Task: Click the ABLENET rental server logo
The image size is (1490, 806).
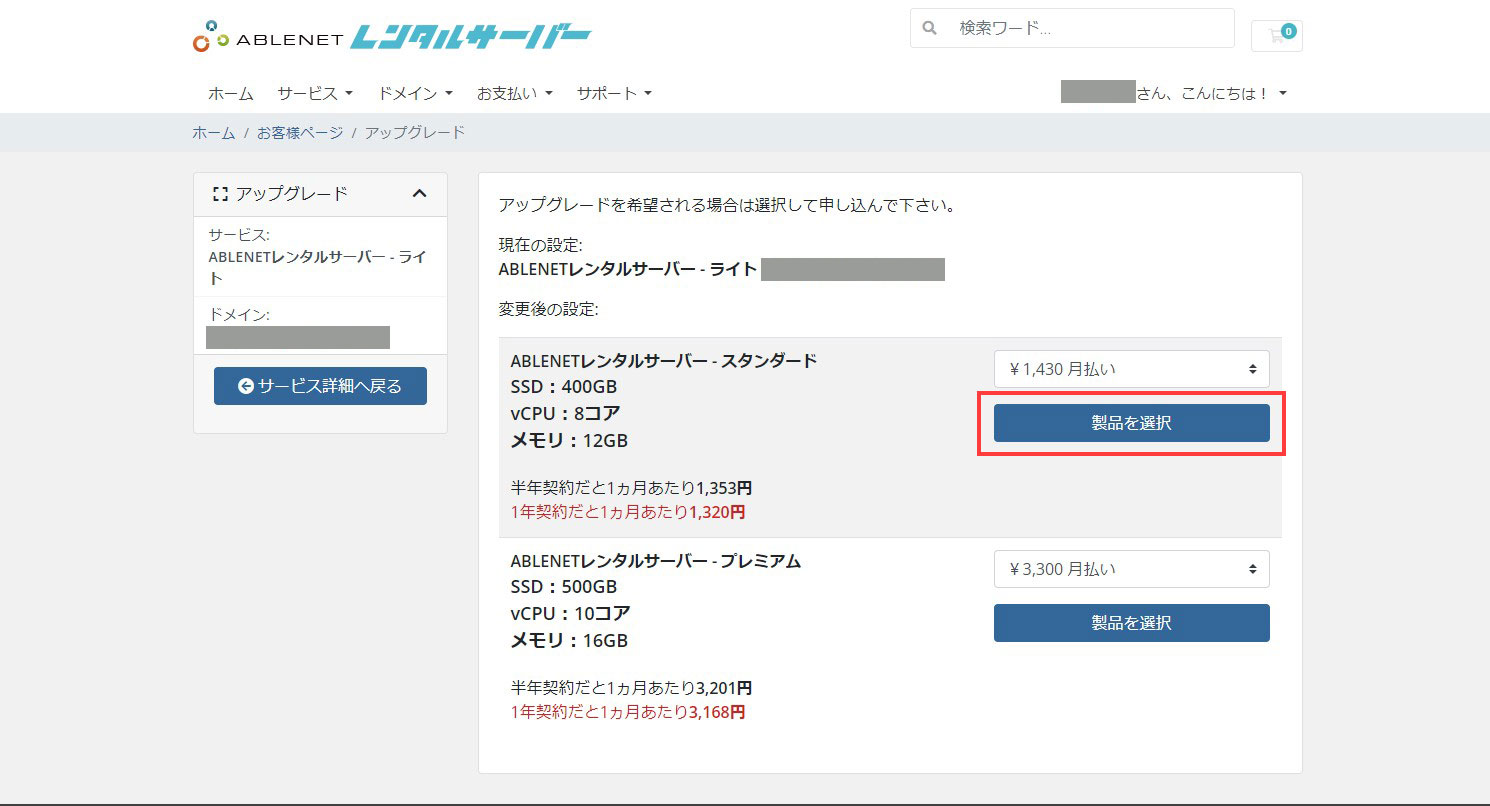Action: (x=391, y=37)
